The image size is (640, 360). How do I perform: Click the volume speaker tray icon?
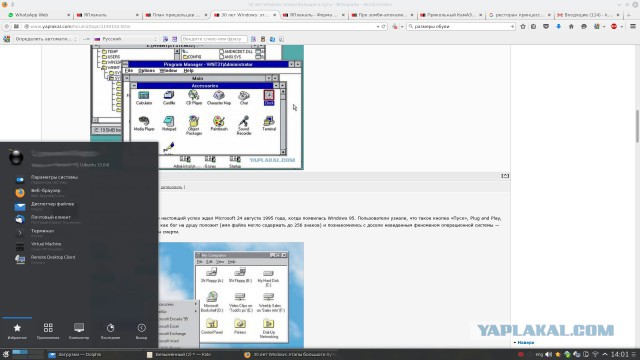click(x=549, y=354)
